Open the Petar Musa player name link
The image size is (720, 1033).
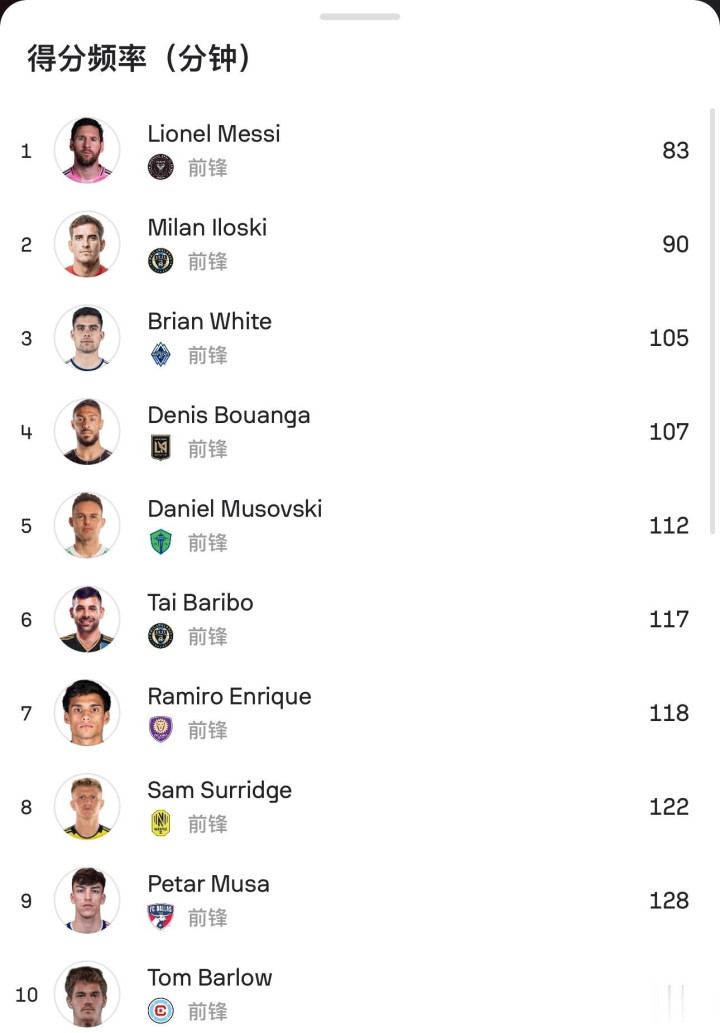[x=208, y=884]
